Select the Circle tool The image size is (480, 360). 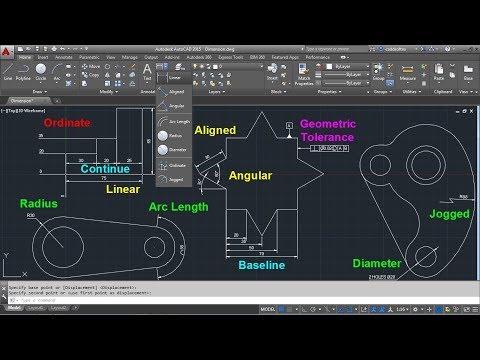coord(41,72)
